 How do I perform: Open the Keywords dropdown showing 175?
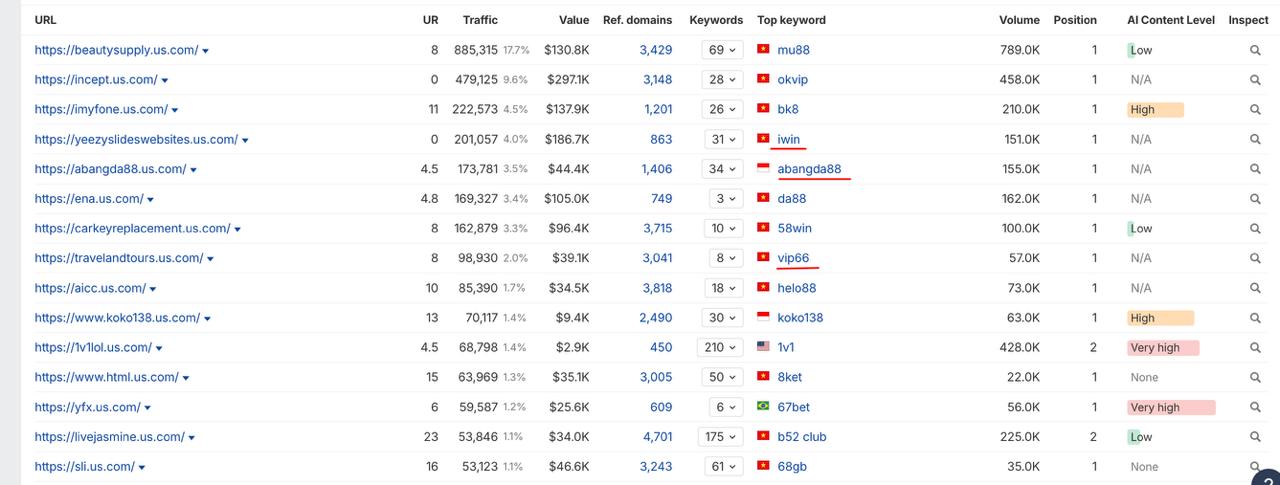720,437
